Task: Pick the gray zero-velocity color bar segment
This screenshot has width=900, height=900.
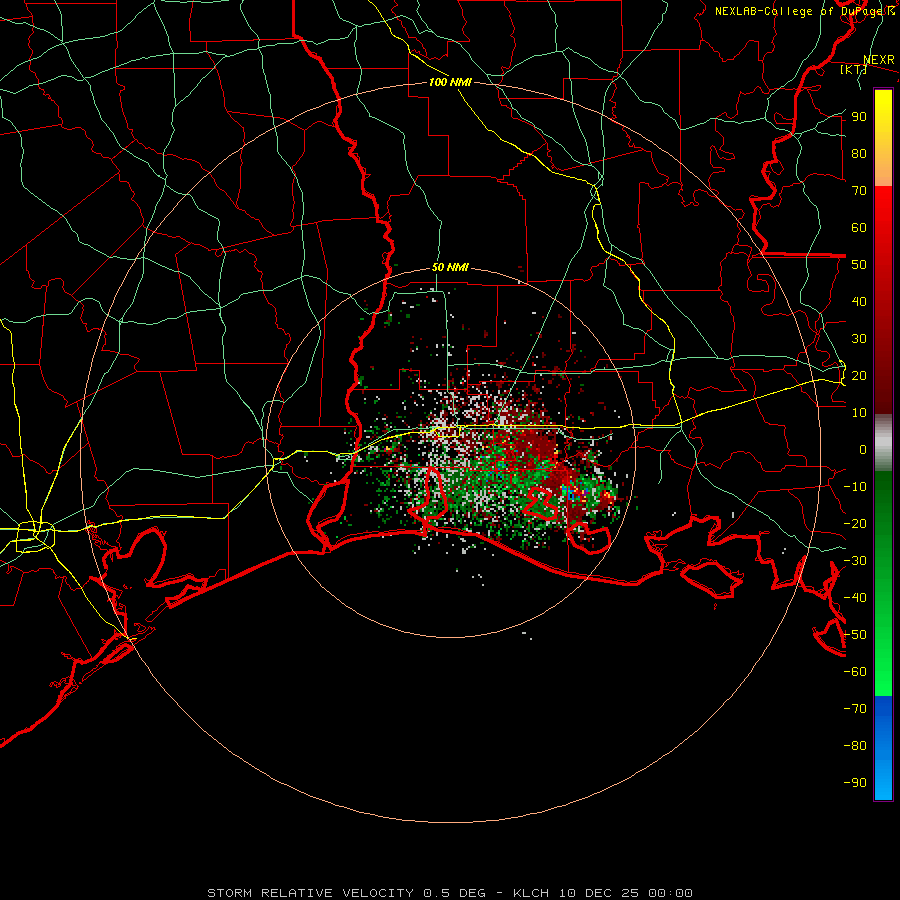Action: click(x=883, y=443)
